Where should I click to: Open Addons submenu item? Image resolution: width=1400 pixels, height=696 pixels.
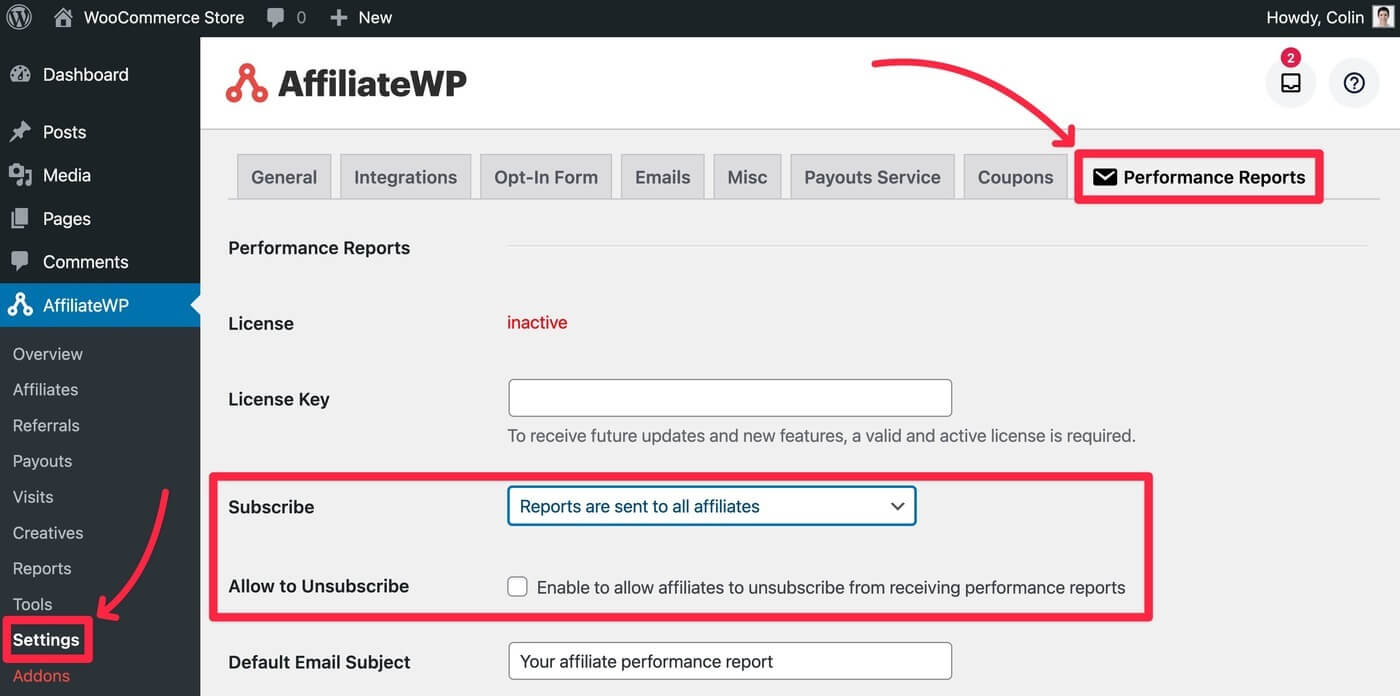pos(41,676)
